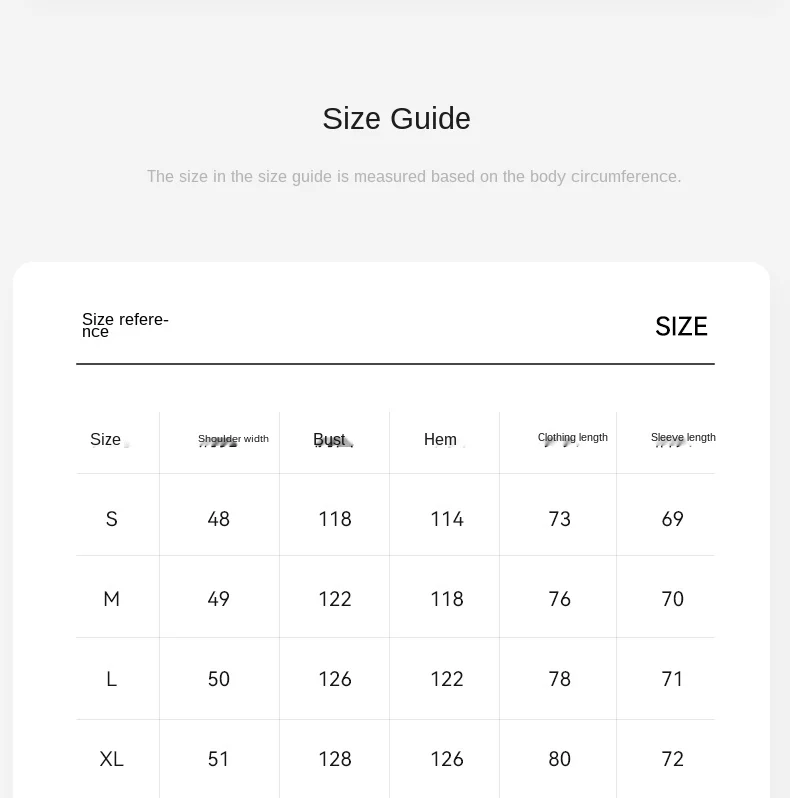This screenshot has width=790, height=798.
Task: Click the Size column header
Action: [105, 439]
